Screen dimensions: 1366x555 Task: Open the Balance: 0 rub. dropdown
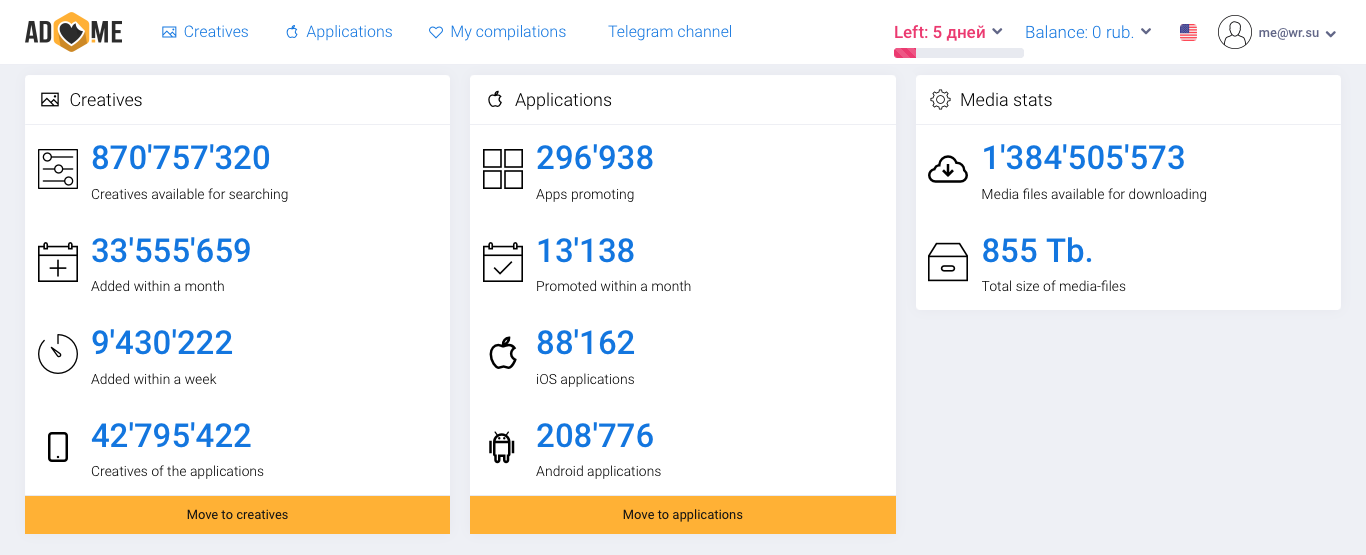[1088, 32]
